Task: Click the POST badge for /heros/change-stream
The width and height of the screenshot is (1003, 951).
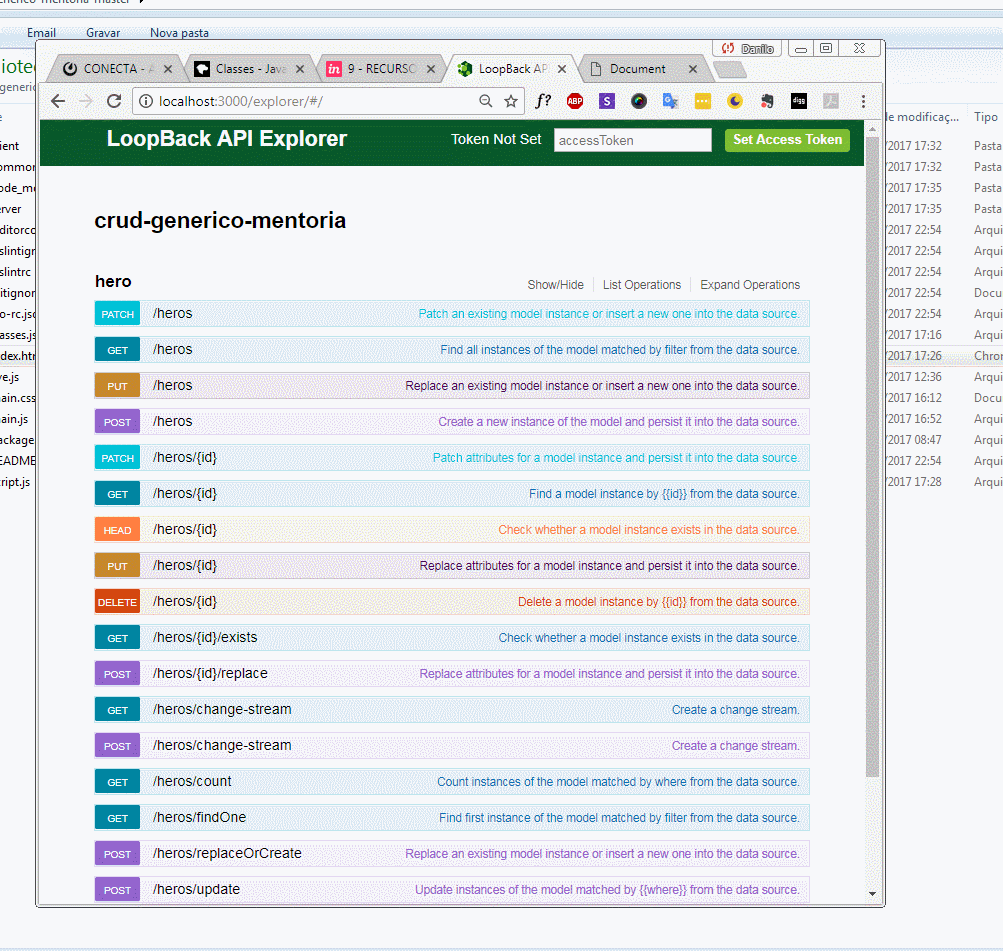Action: (117, 746)
